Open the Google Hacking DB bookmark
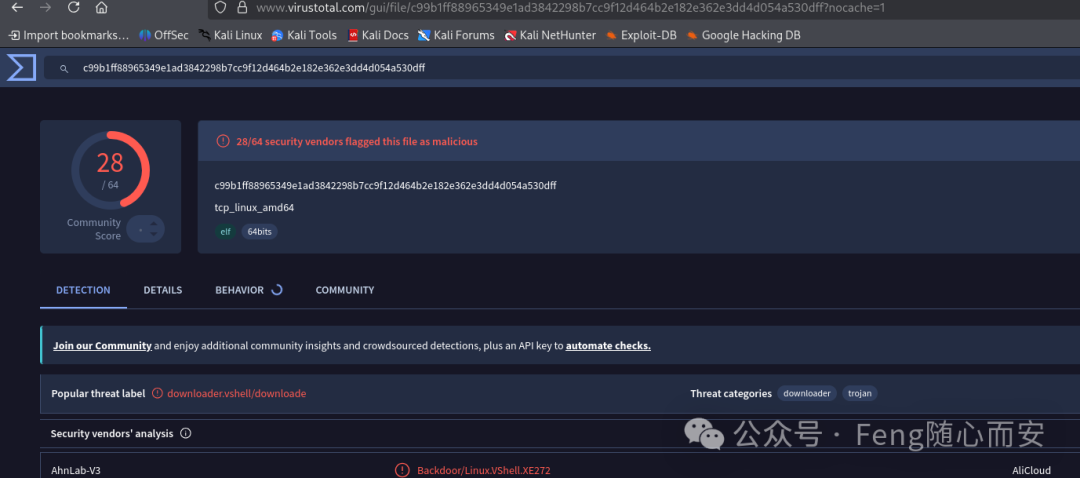 click(x=743, y=35)
